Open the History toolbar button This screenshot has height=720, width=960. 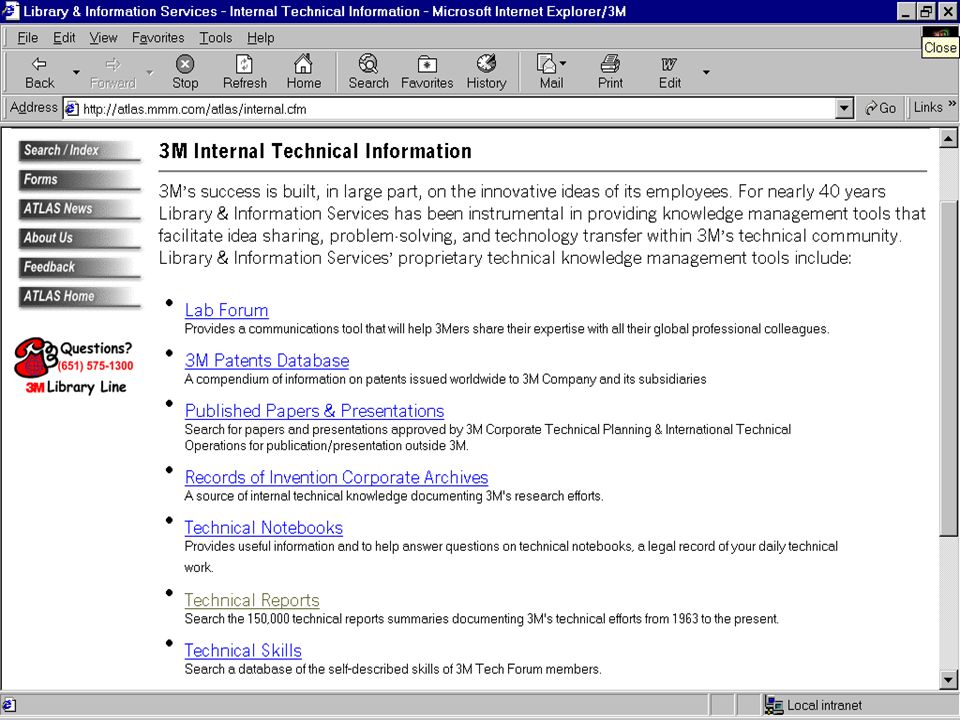pyautogui.click(x=486, y=72)
